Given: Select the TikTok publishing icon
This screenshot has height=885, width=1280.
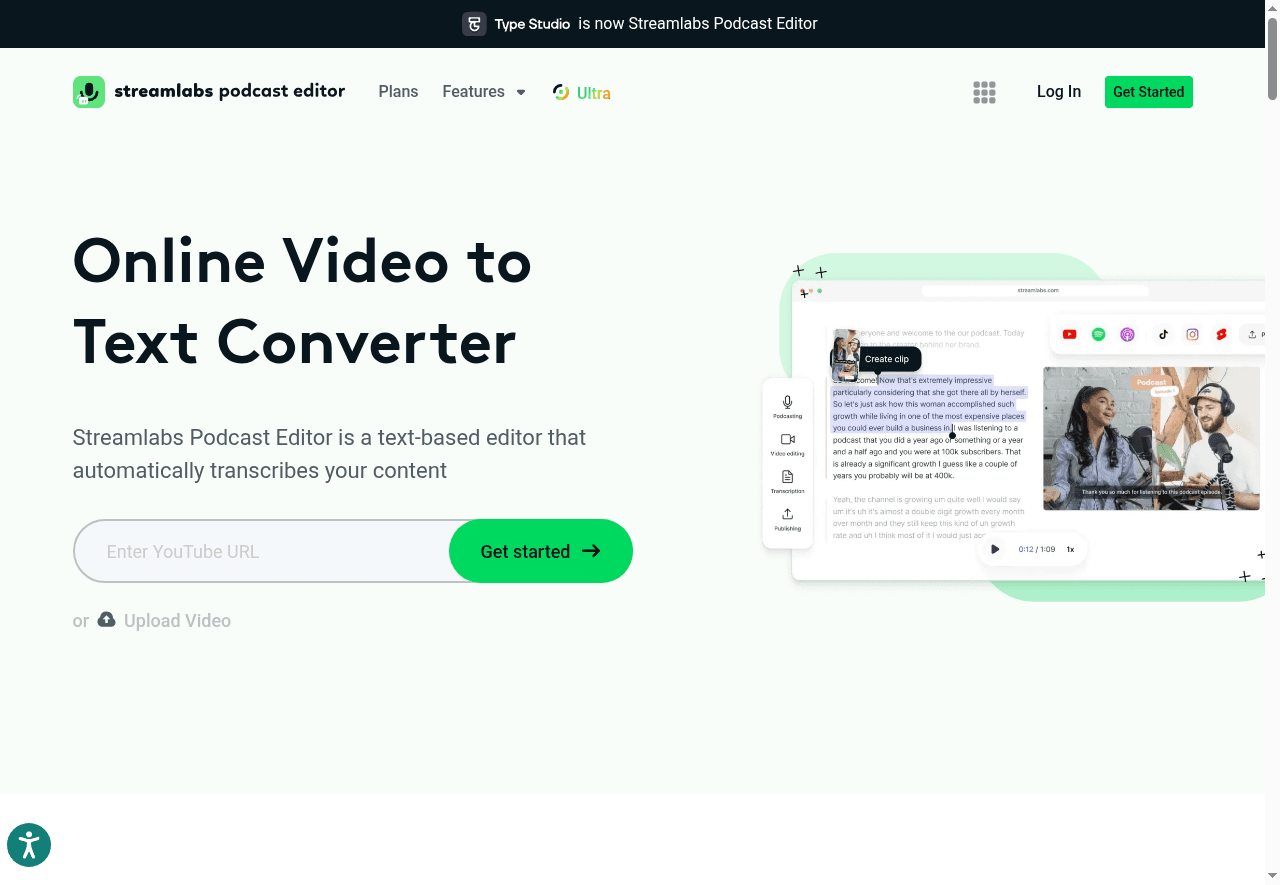Looking at the screenshot, I should 1161,334.
